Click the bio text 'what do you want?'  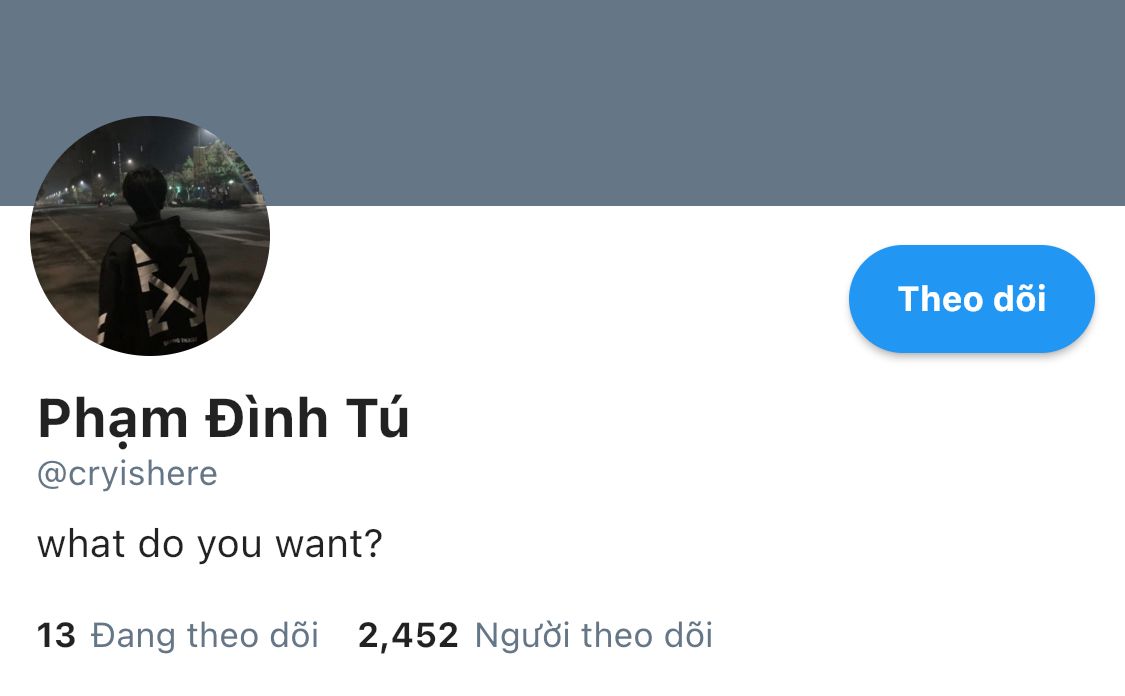(x=210, y=545)
